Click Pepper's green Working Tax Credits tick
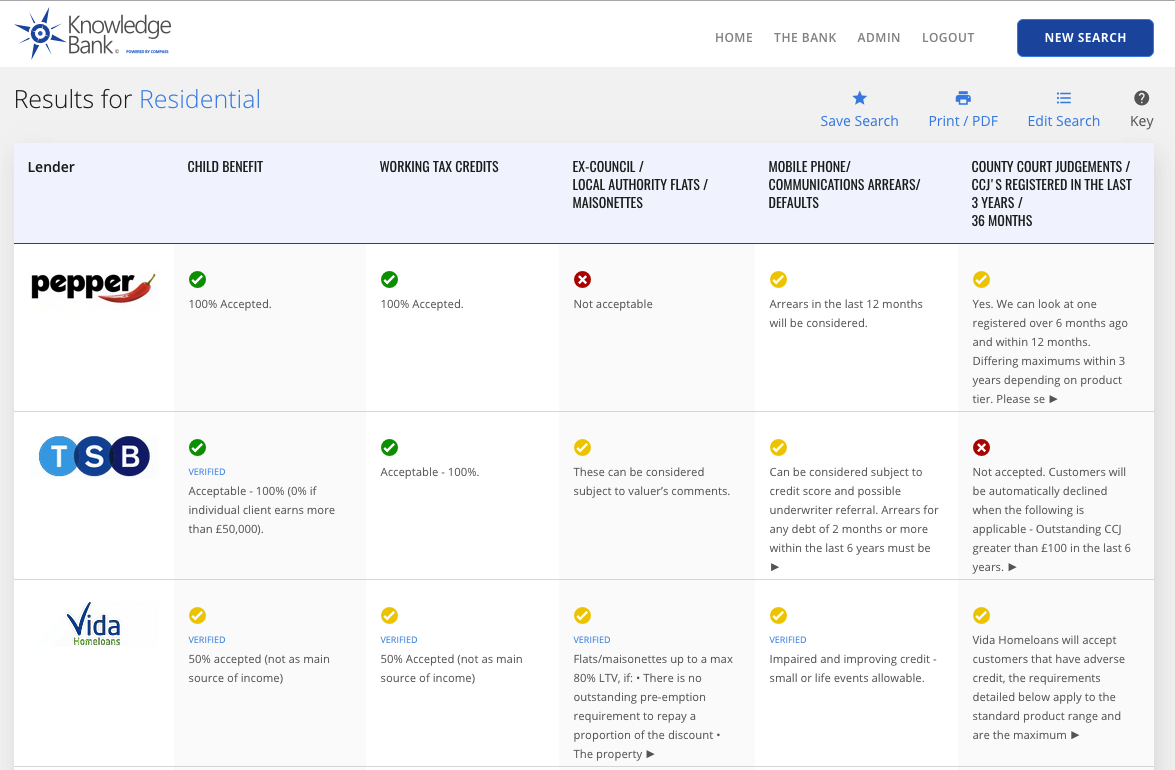 coord(389,279)
